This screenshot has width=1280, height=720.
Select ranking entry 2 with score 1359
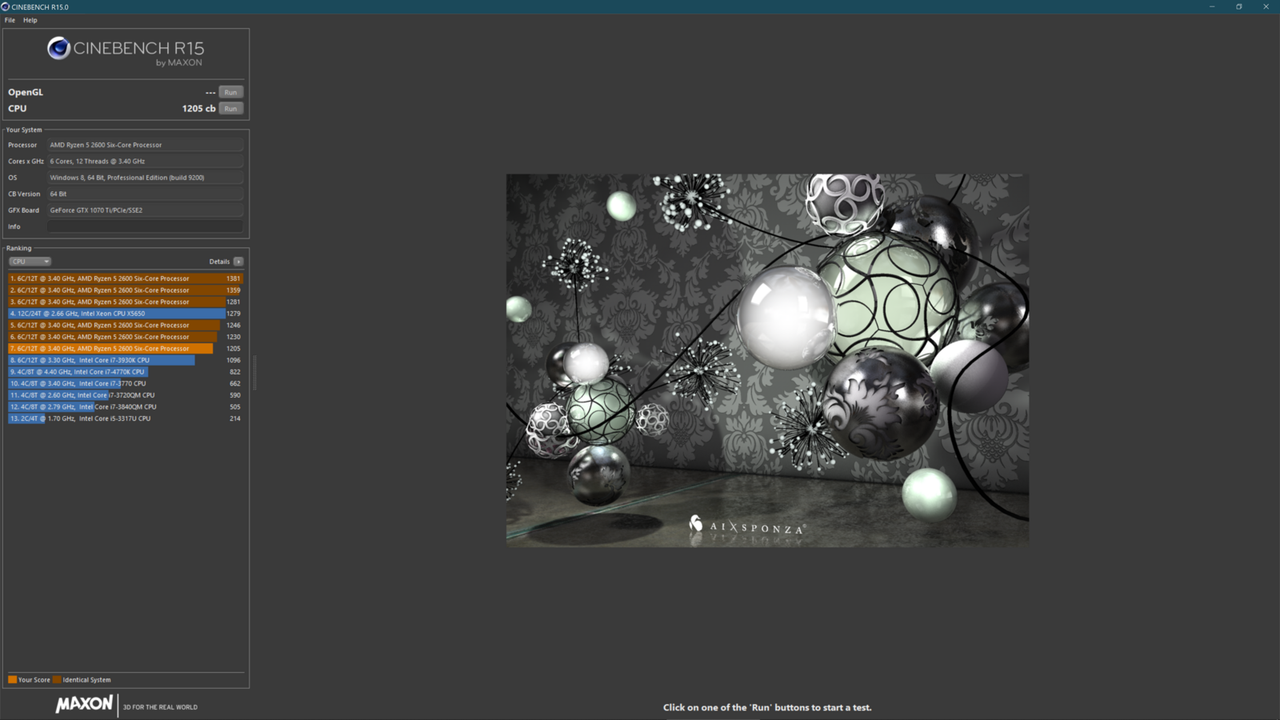(126, 290)
